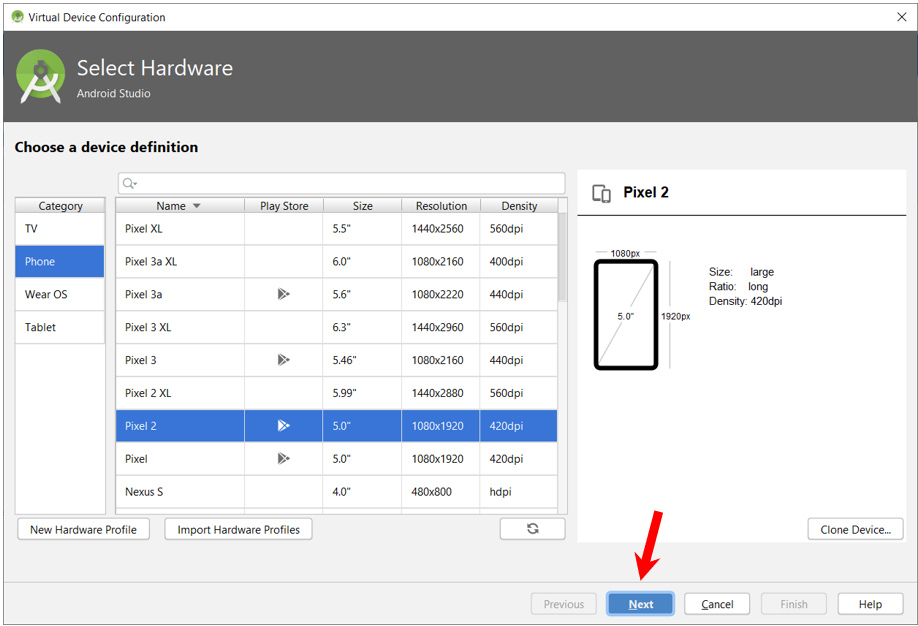The image size is (918, 626).
Task: Click the Cancel button
Action: tap(717, 604)
